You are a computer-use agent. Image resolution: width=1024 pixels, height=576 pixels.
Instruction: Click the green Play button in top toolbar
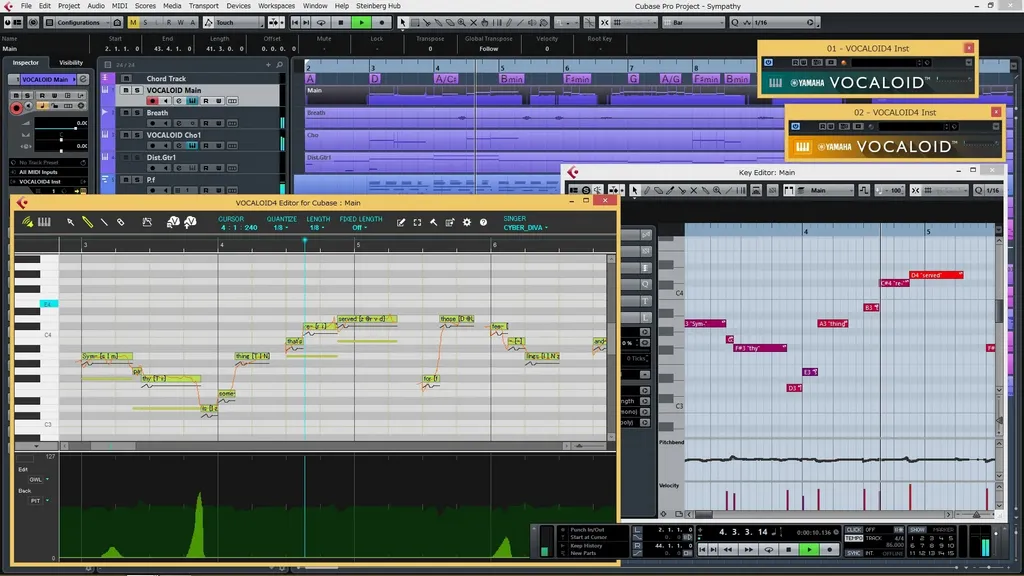[361, 23]
